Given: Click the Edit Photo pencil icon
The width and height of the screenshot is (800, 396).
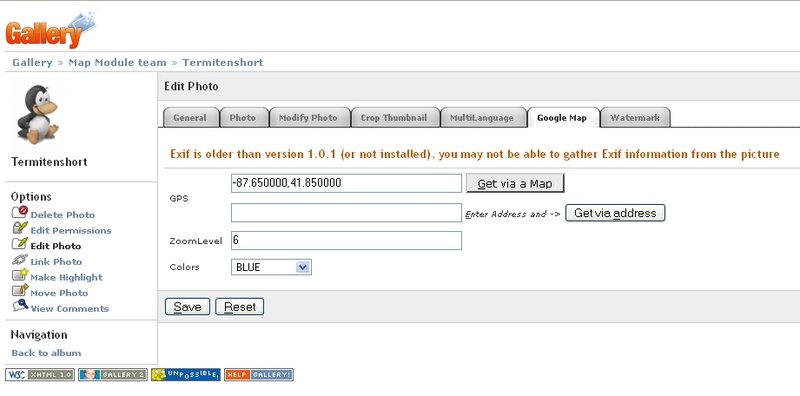Looking at the screenshot, I should click(20, 243).
